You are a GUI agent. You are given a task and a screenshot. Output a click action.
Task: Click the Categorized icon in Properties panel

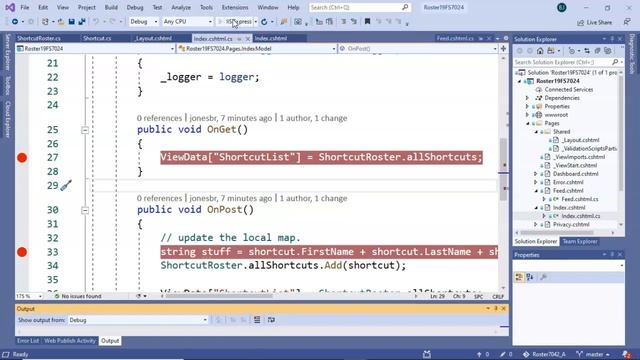point(519,277)
